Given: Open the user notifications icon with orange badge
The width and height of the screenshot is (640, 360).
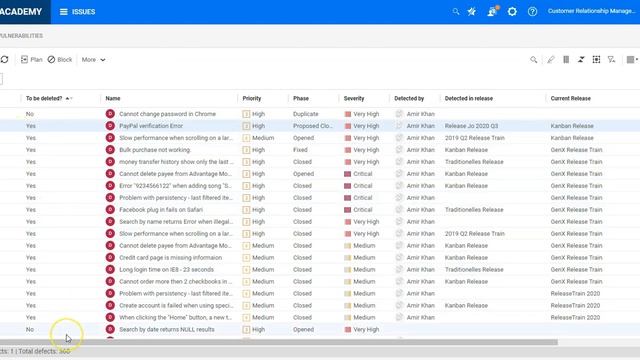Looking at the screenshot, I should coord(492,11).
